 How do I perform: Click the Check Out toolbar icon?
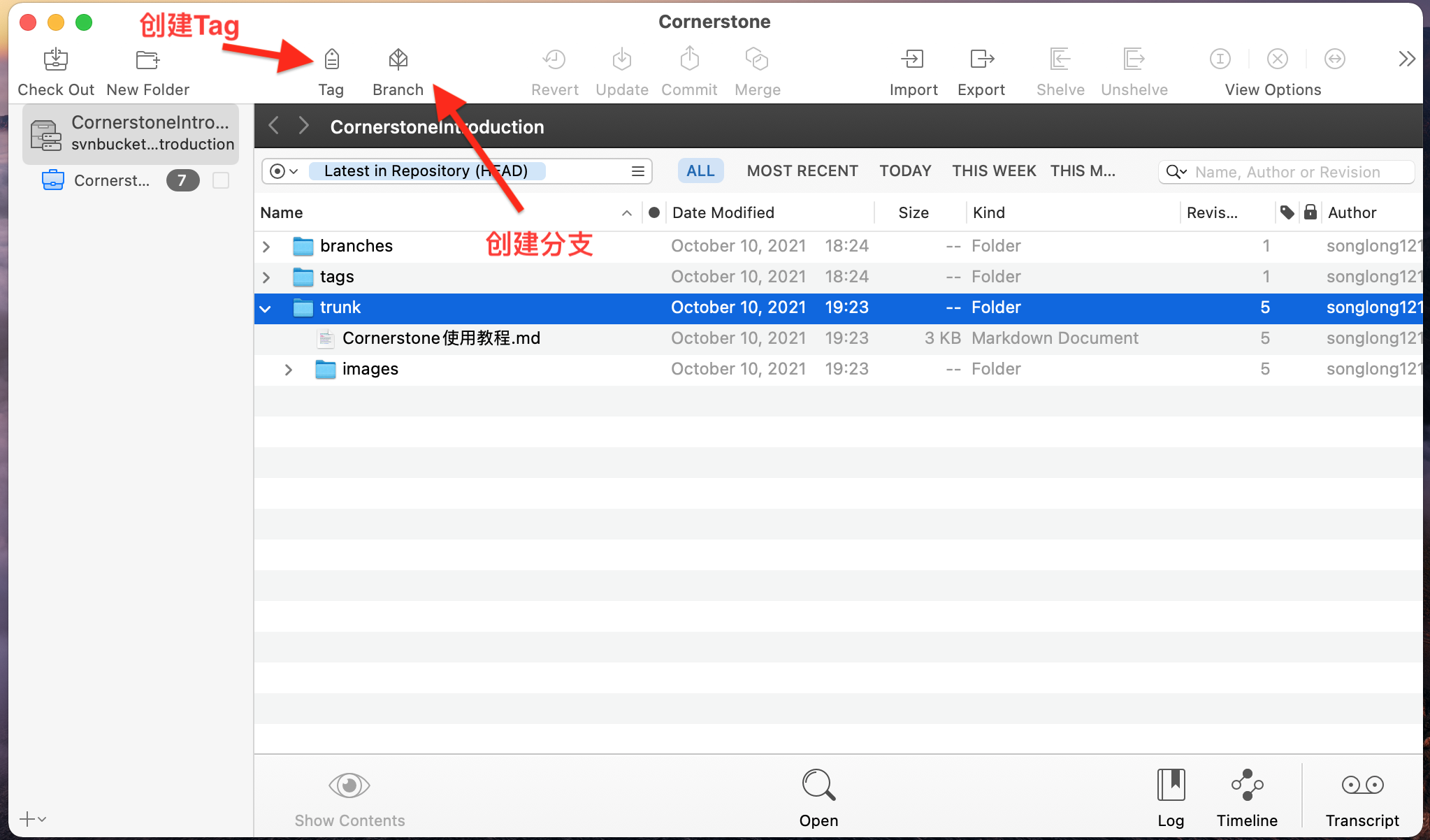click(56, 59)
